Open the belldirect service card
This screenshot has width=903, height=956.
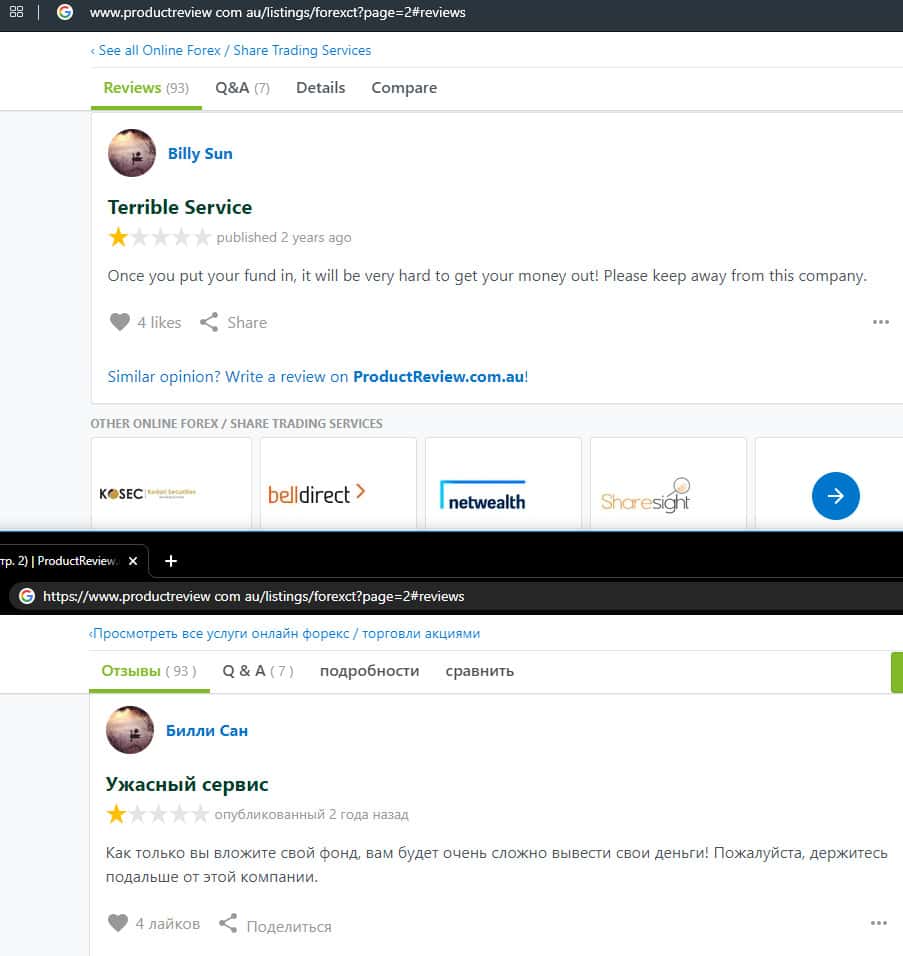[x=338, y=483]
